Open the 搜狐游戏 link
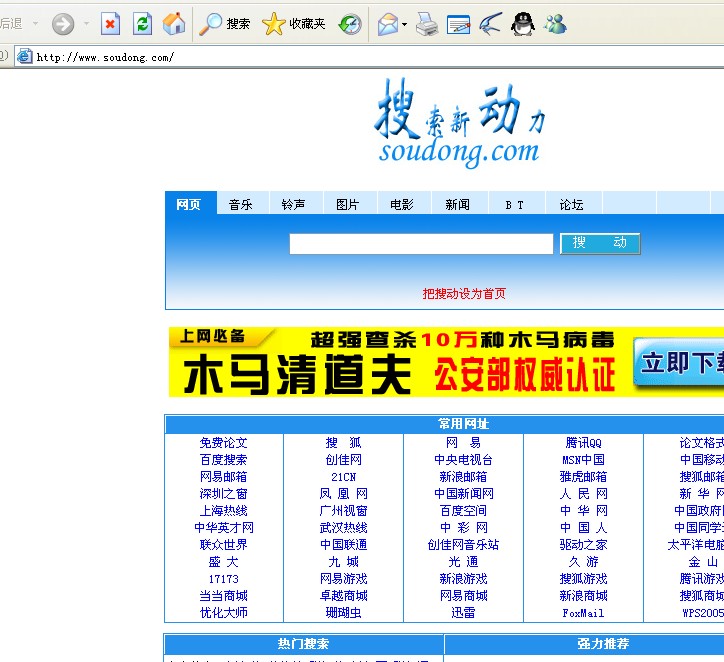The height and width of the screenshot is (662, 724). pos(584,579)
